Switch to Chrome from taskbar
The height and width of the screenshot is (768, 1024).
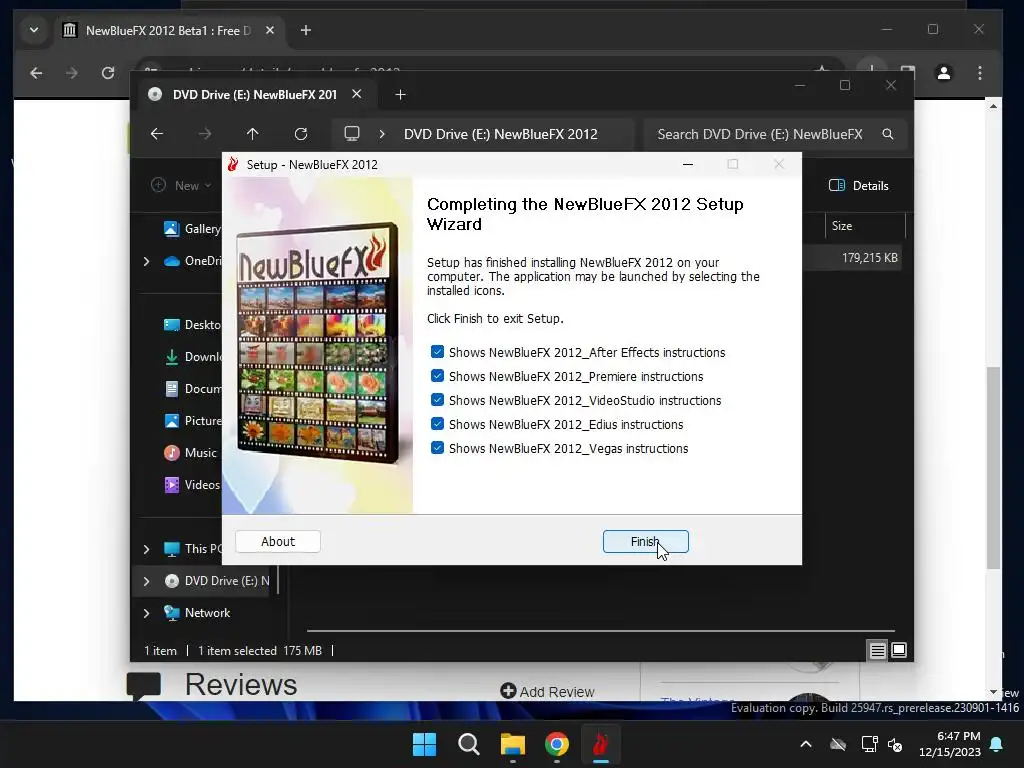(556, 744)
